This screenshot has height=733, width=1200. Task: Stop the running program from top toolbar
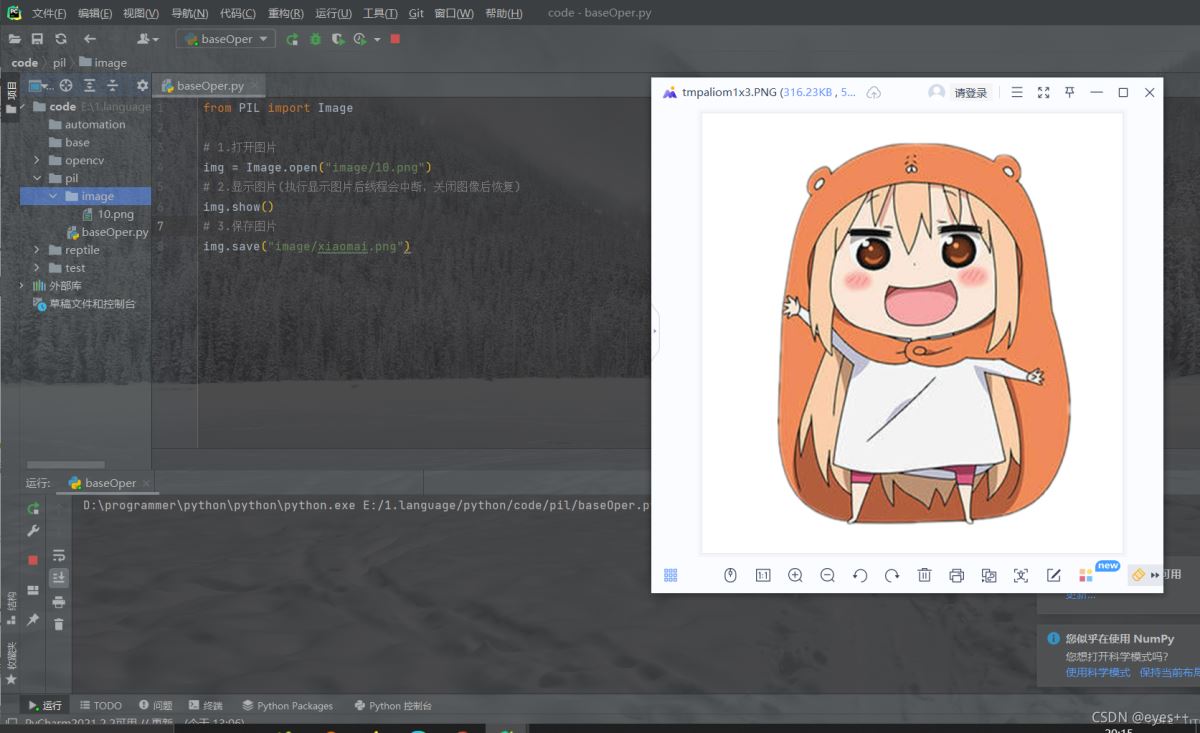tap(395, 39)
